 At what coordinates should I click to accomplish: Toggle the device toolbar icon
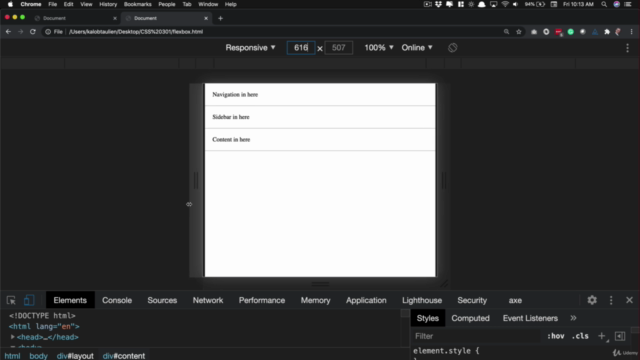tap(29, 300)
